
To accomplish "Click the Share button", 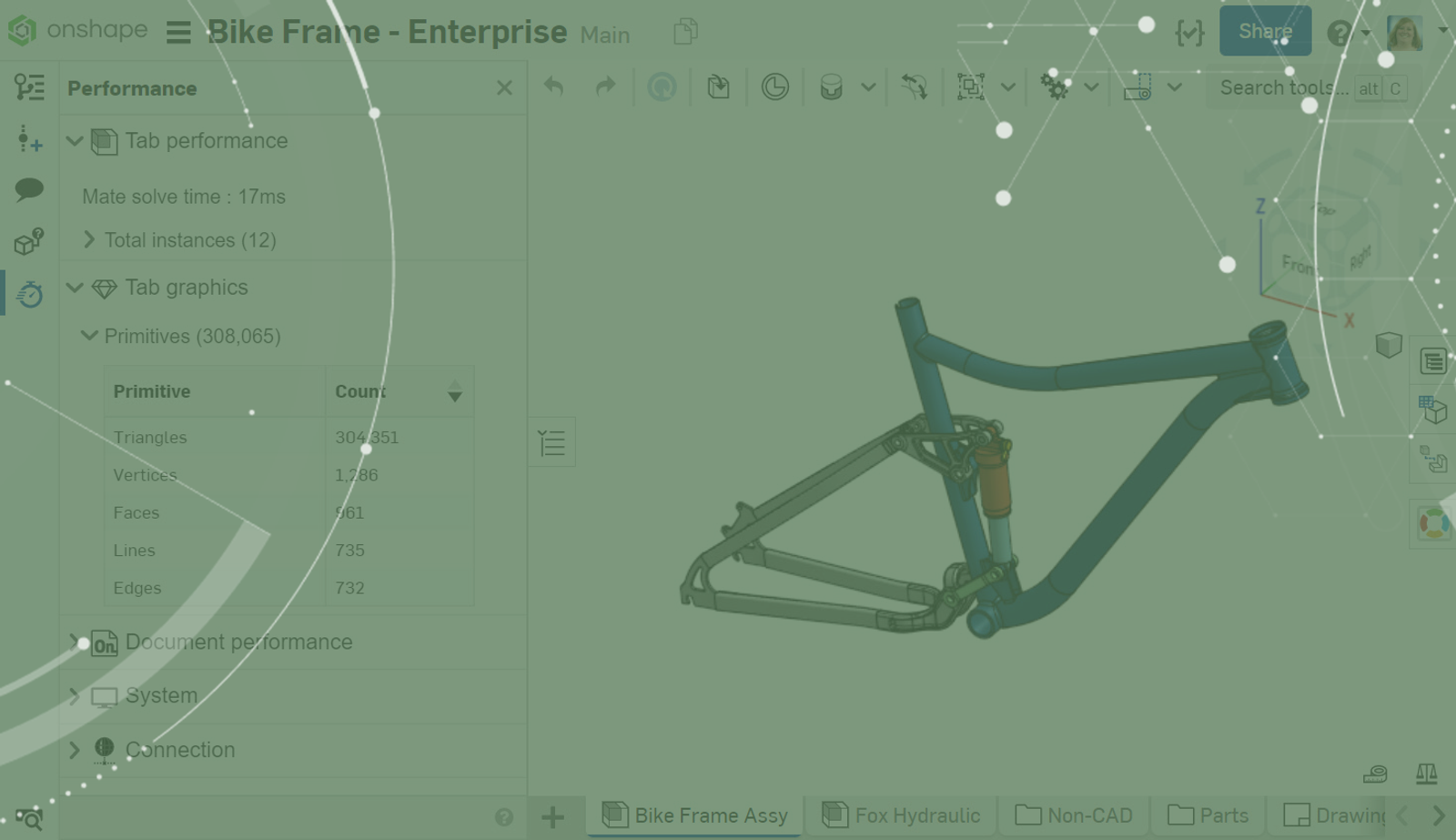I will [1265, 31].
